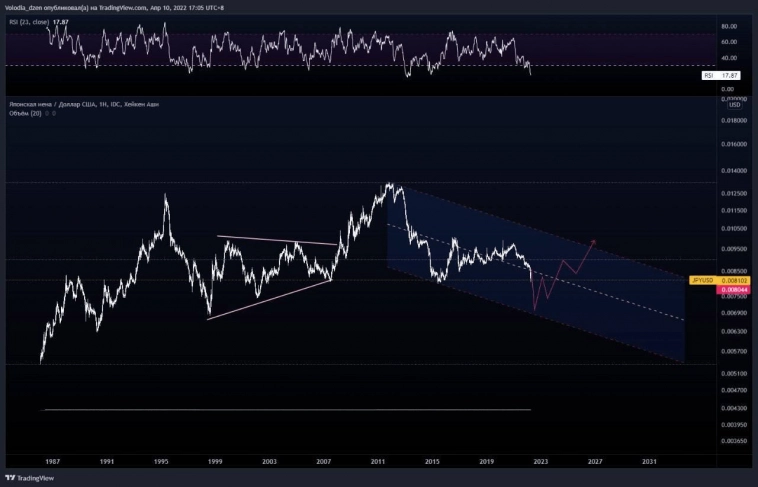This screenshot has width=758, height=487.
Task: Click the yellow JPYUSD symbol tag
Action: (x=702, y=282)
